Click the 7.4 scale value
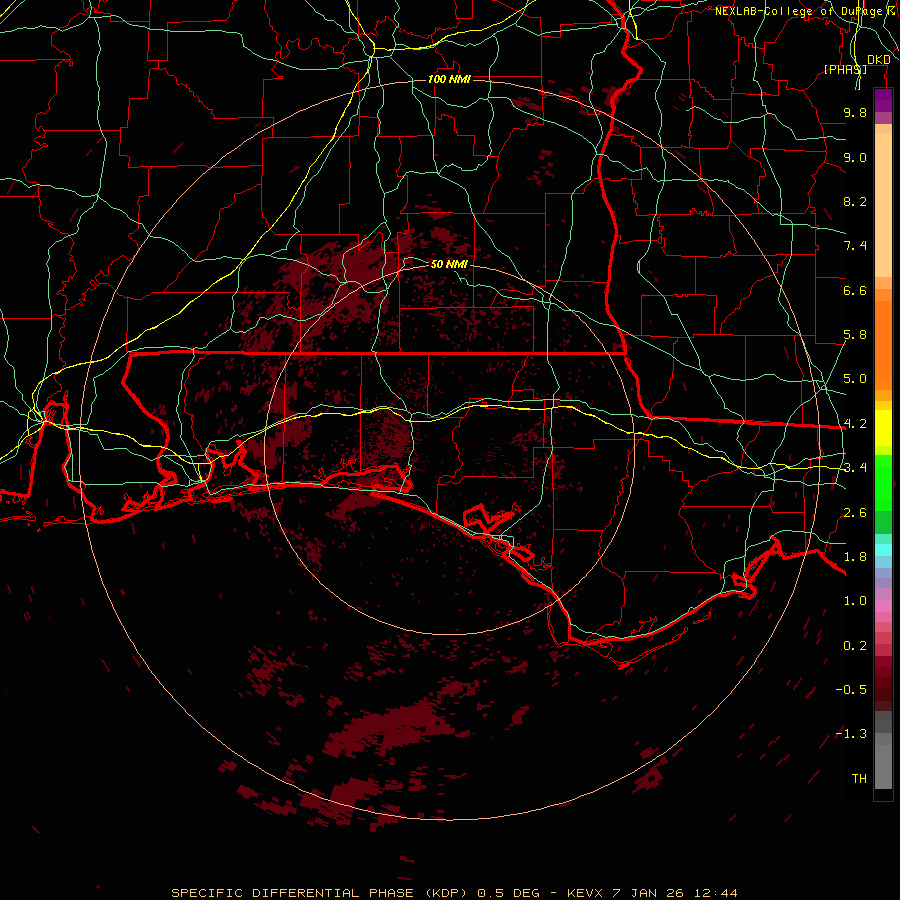The image size is (900, 900). pyautogui.click(x=855, y=246)
